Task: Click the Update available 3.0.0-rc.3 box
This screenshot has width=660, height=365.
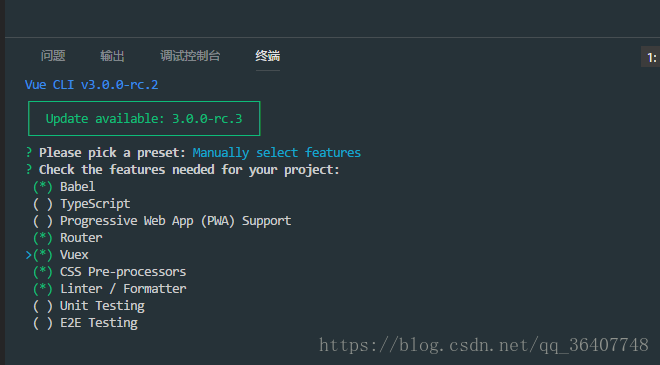Action: click(x=144, y=118)
